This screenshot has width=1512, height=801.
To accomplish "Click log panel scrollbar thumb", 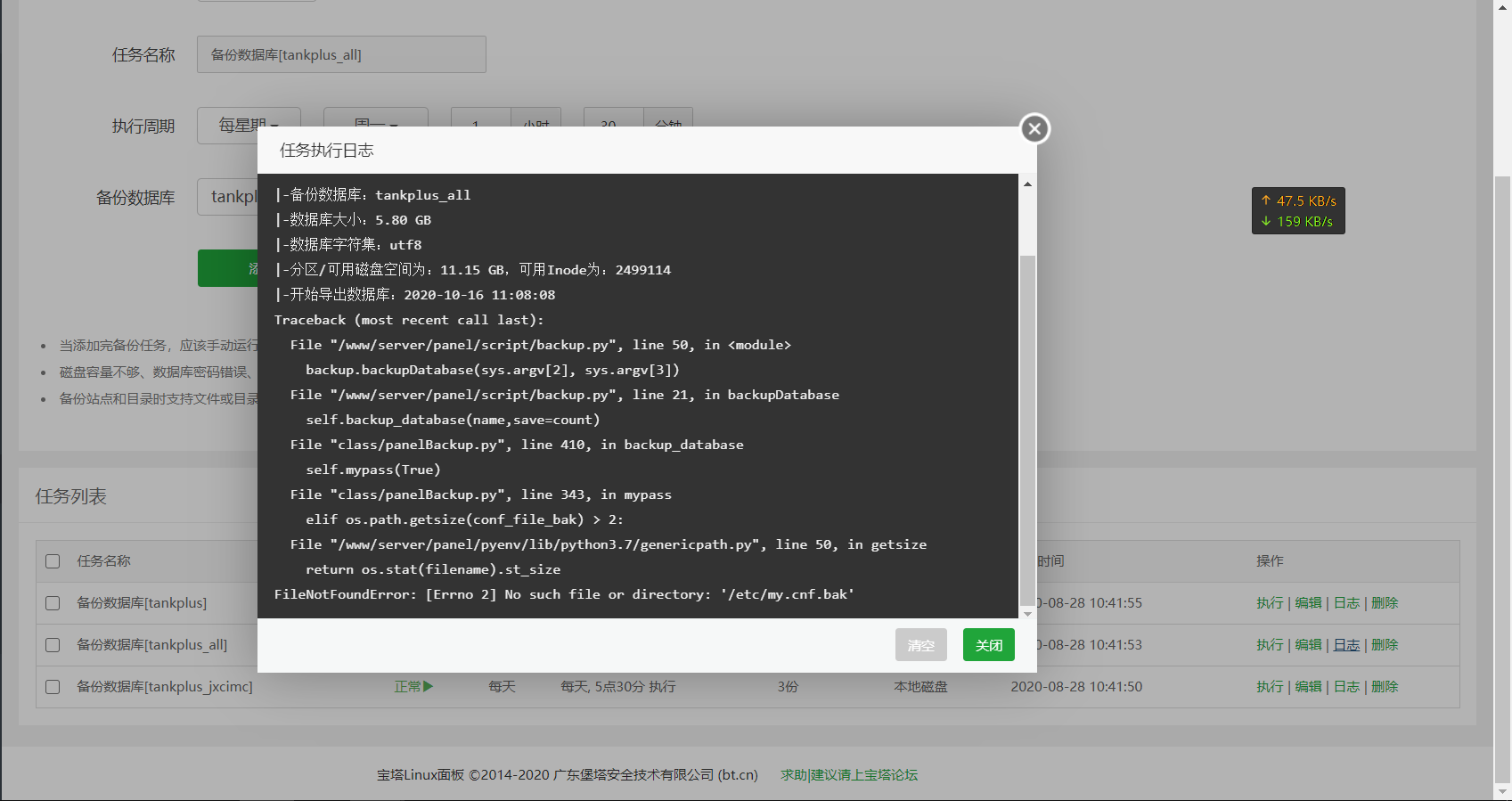I will pyautogui.click(x=1027, y=430).
